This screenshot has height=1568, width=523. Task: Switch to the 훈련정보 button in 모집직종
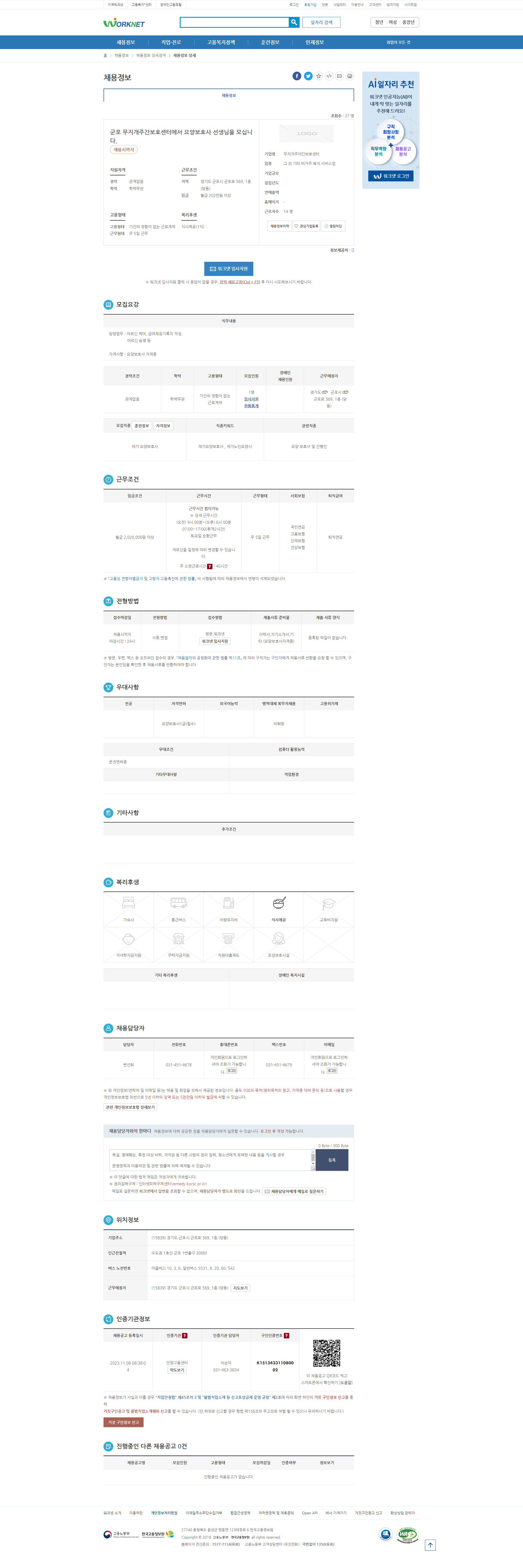tap(142, 425)
